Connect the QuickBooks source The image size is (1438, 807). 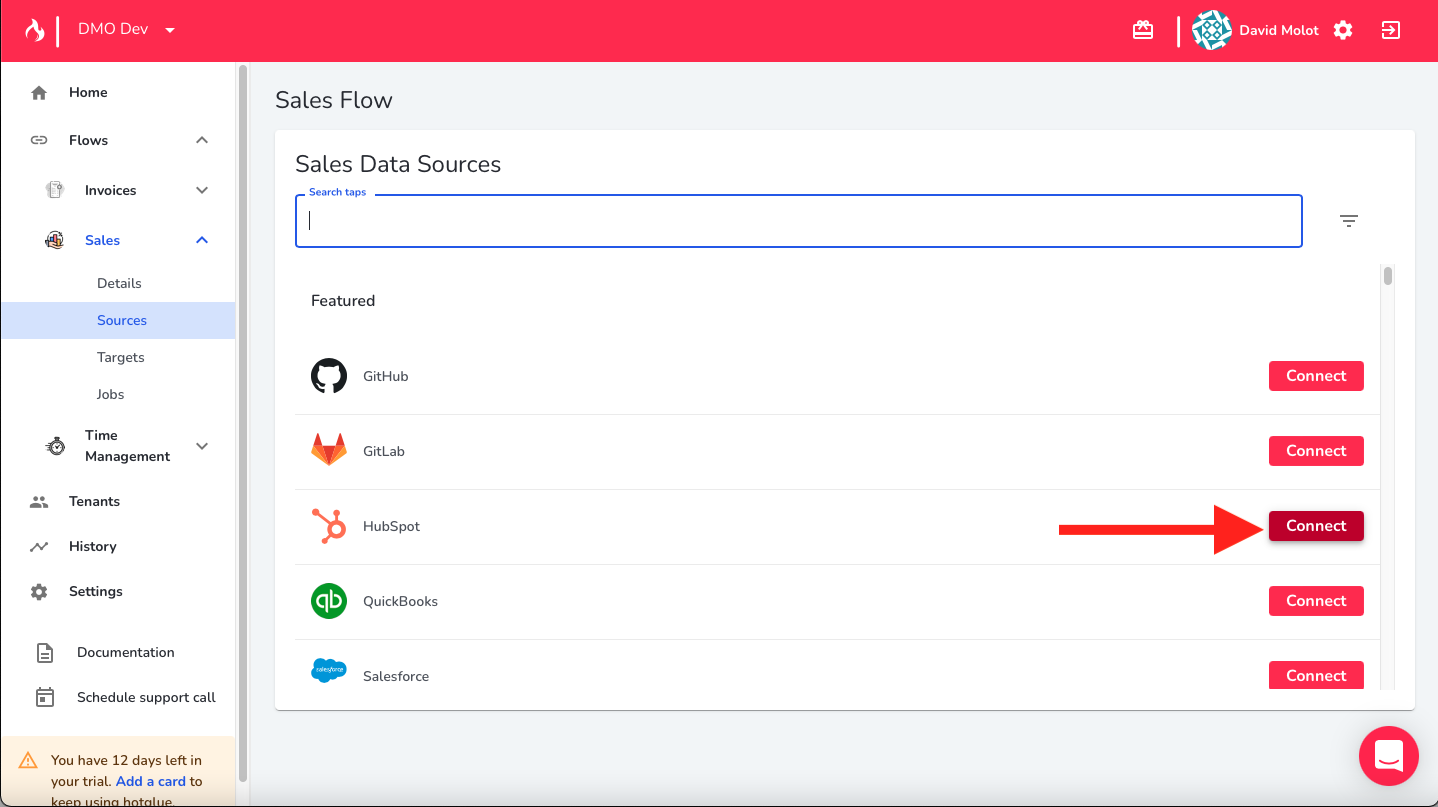(1316, 601)
